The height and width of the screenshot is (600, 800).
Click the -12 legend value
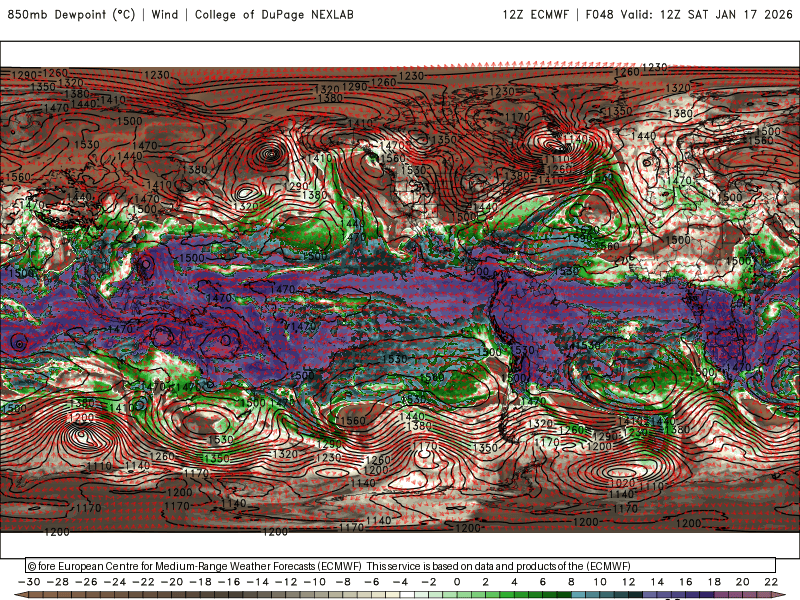pyautogui.click(x=286, y=582)
